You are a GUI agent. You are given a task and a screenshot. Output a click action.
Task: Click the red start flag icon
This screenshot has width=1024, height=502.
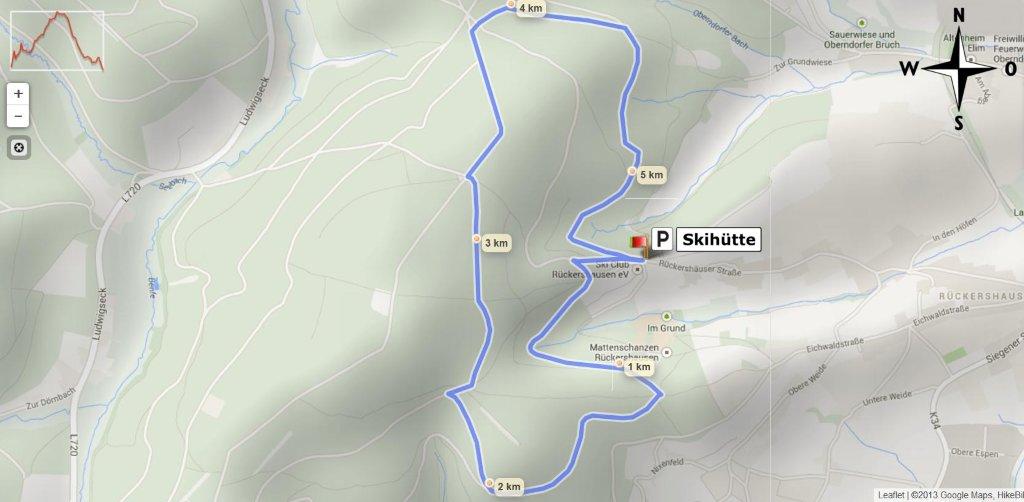[x=638, y=243]
